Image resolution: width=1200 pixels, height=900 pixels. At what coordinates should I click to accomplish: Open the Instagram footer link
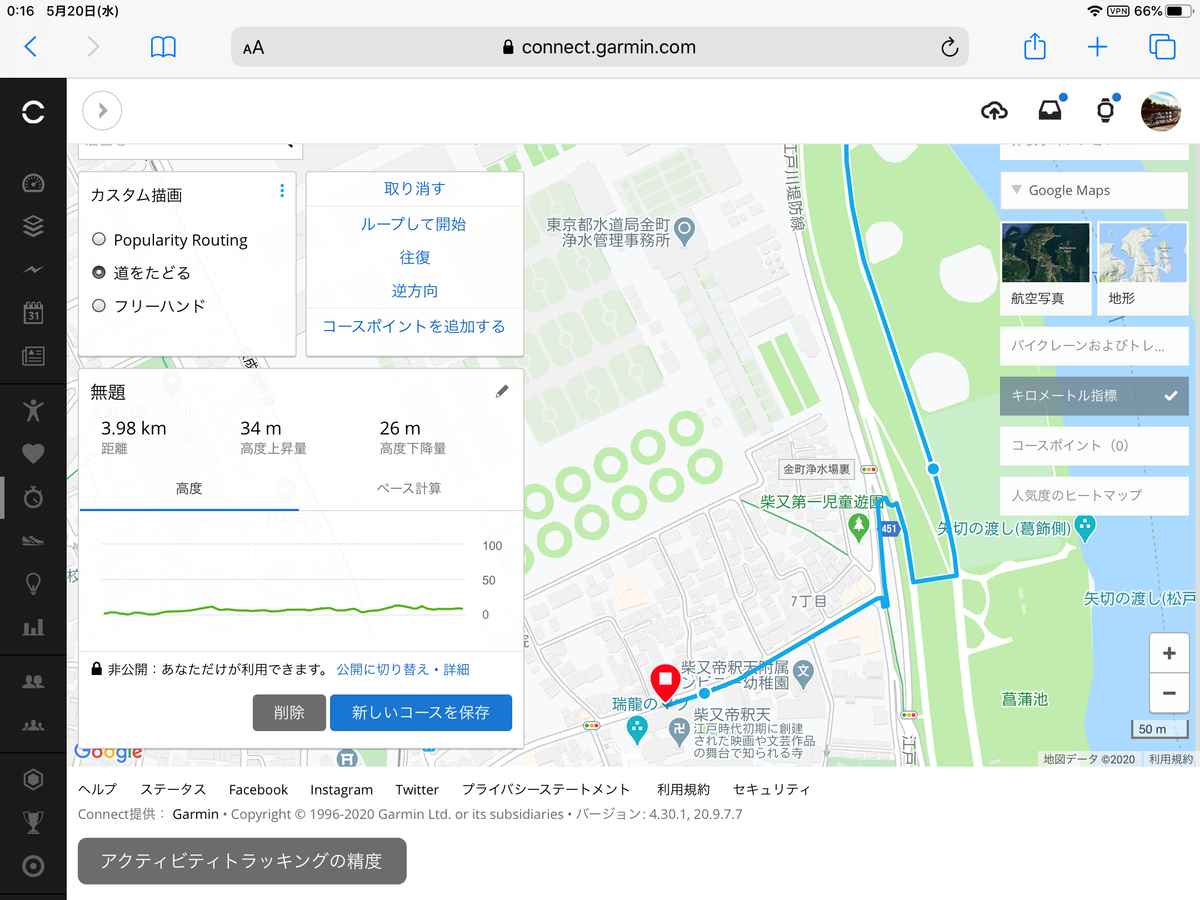tap(341, 789)
